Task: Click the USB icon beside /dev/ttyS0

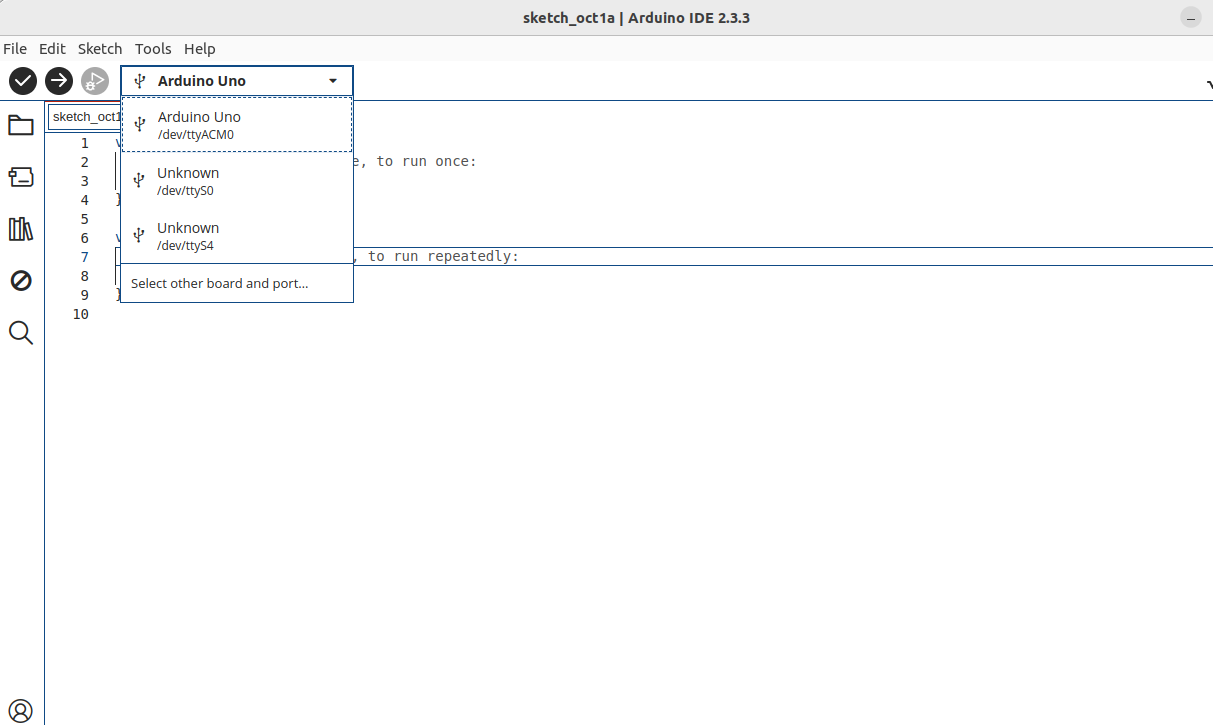Action: coord(139,181)
